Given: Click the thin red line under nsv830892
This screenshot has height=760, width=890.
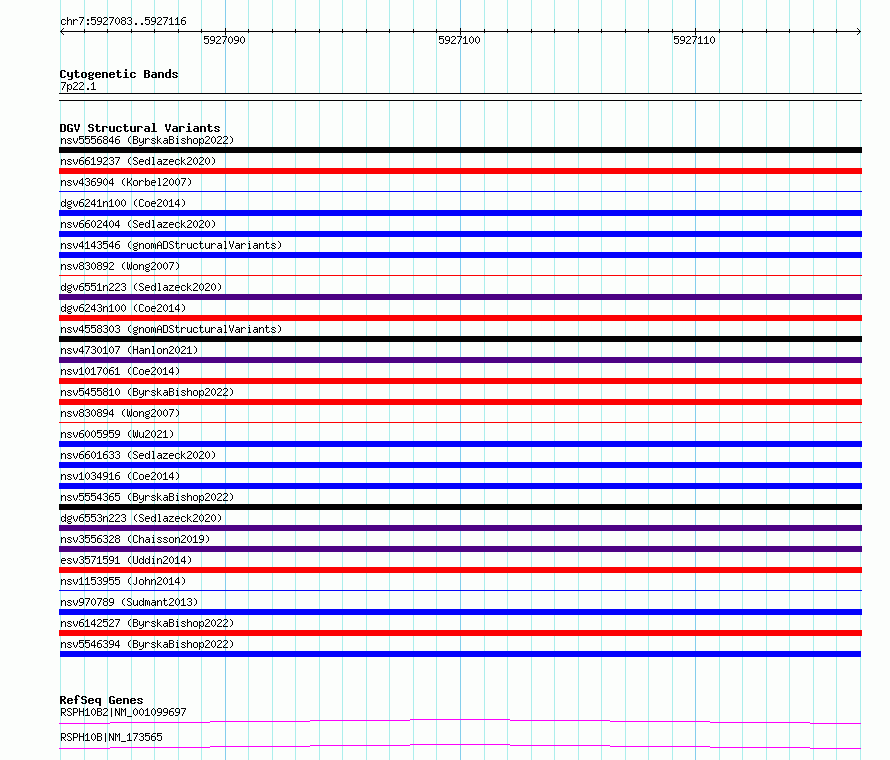Looking at the screenshot, I should click(460, 276).
